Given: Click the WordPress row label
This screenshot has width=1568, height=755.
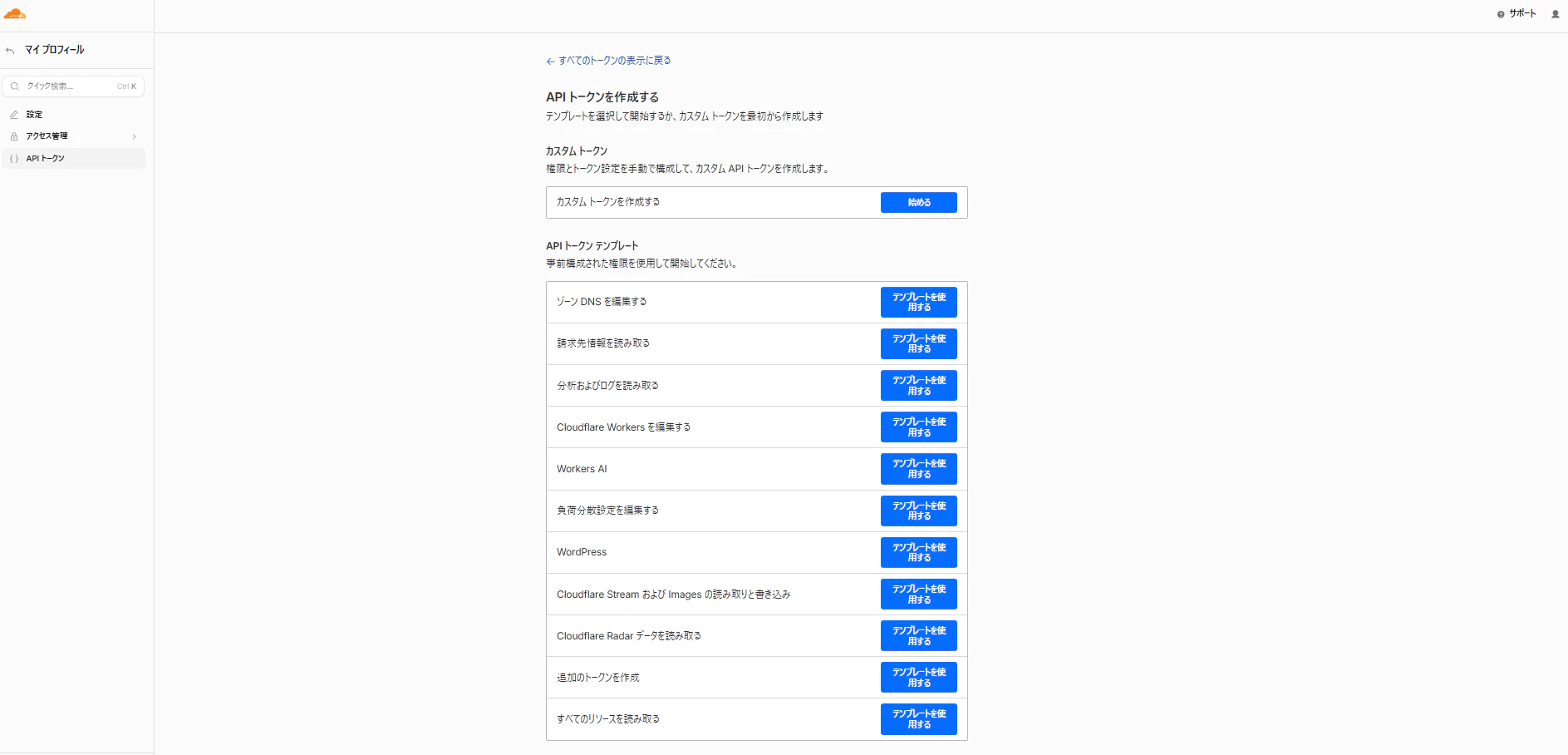Looking at the screenshot, I should [582, 552].
